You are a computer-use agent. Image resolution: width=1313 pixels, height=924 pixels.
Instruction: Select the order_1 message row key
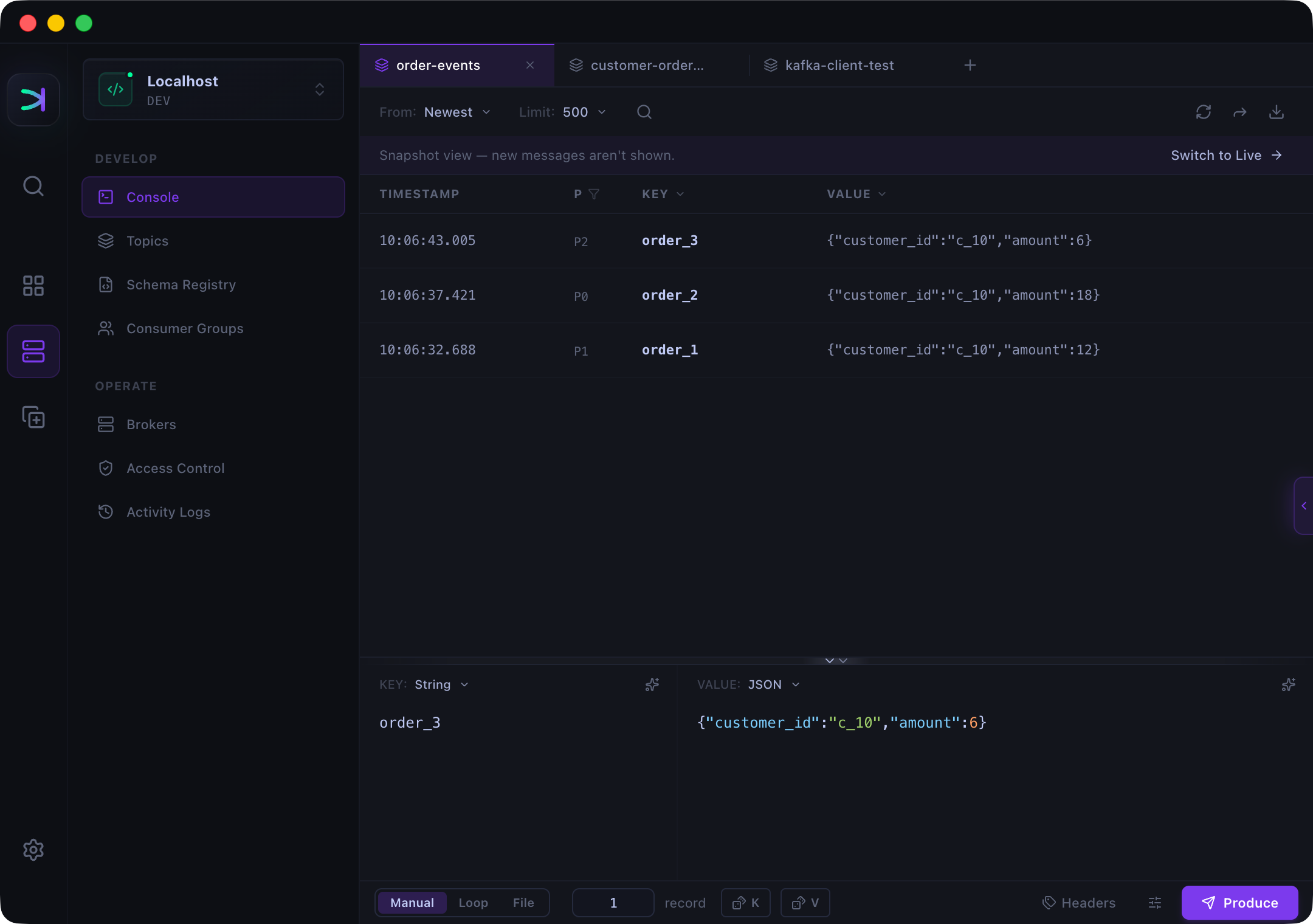(x=670, y=350)
